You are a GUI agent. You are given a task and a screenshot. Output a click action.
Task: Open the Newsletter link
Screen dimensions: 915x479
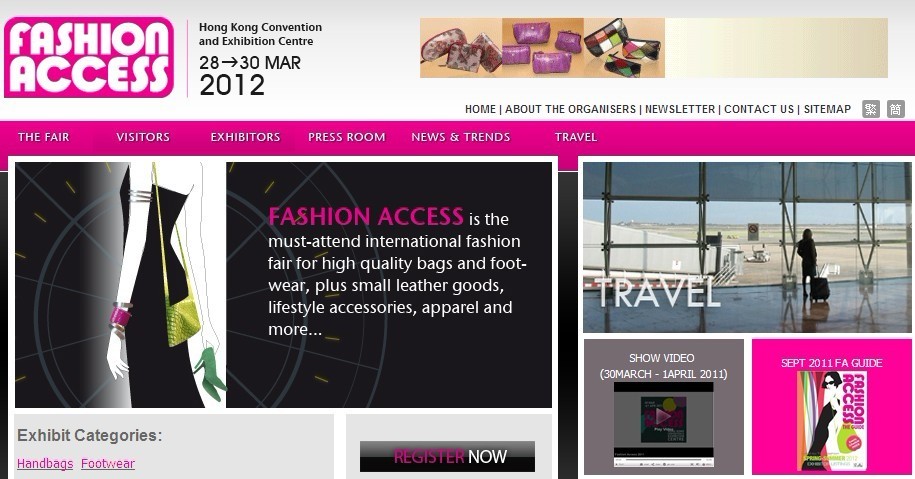(680, 109)
